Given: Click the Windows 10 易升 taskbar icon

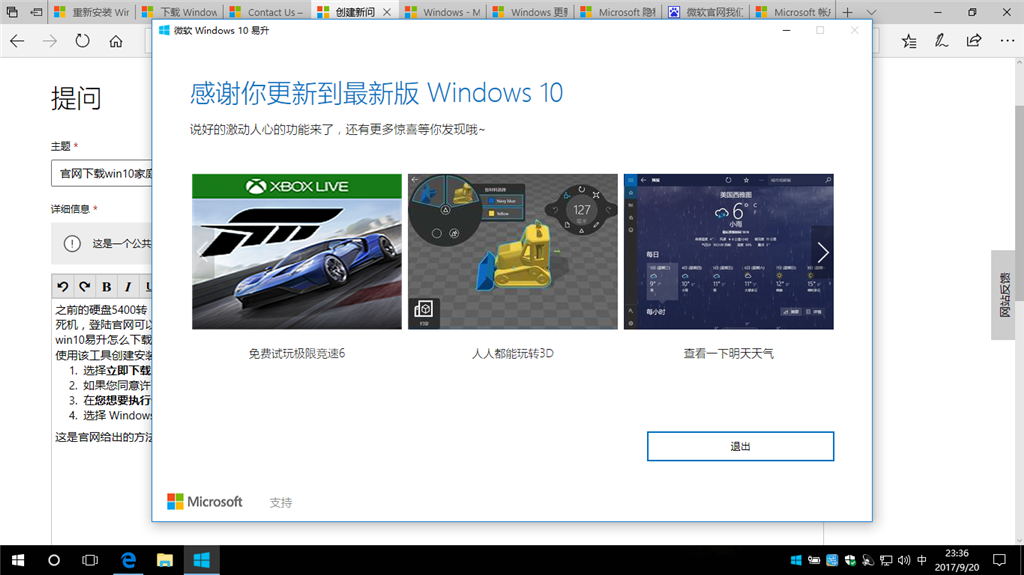Looking at the screenshot, I should [x=201, y=560].
